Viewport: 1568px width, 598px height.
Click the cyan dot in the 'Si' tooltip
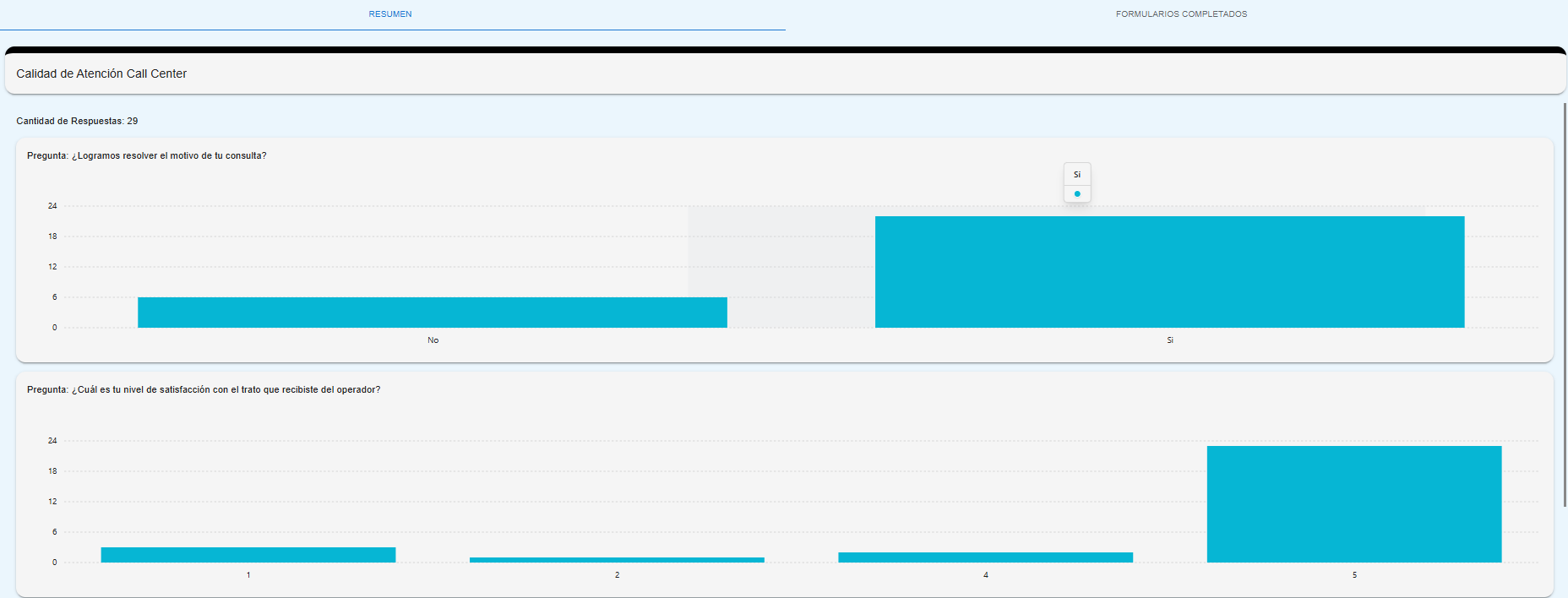click(1077, 194)
